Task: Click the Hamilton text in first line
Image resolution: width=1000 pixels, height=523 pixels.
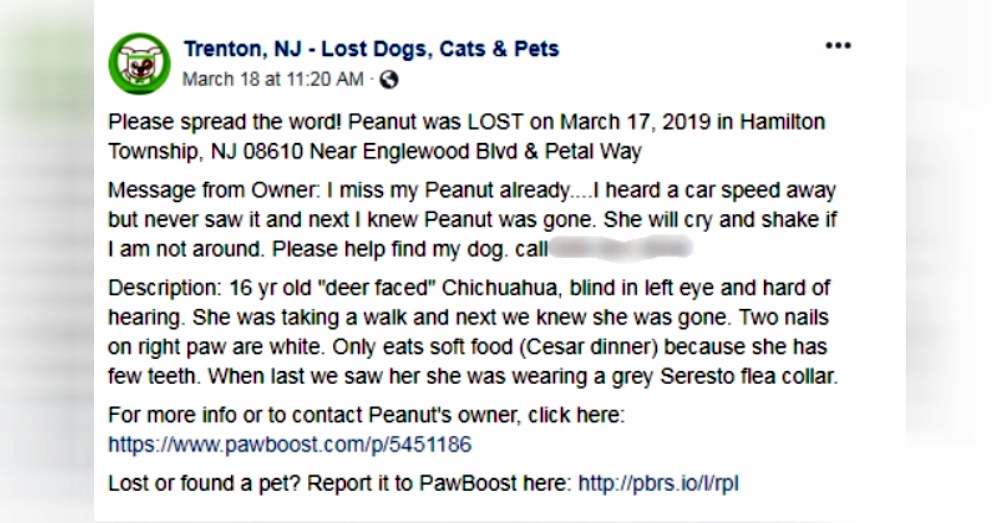Action: (x=783, y=122)
